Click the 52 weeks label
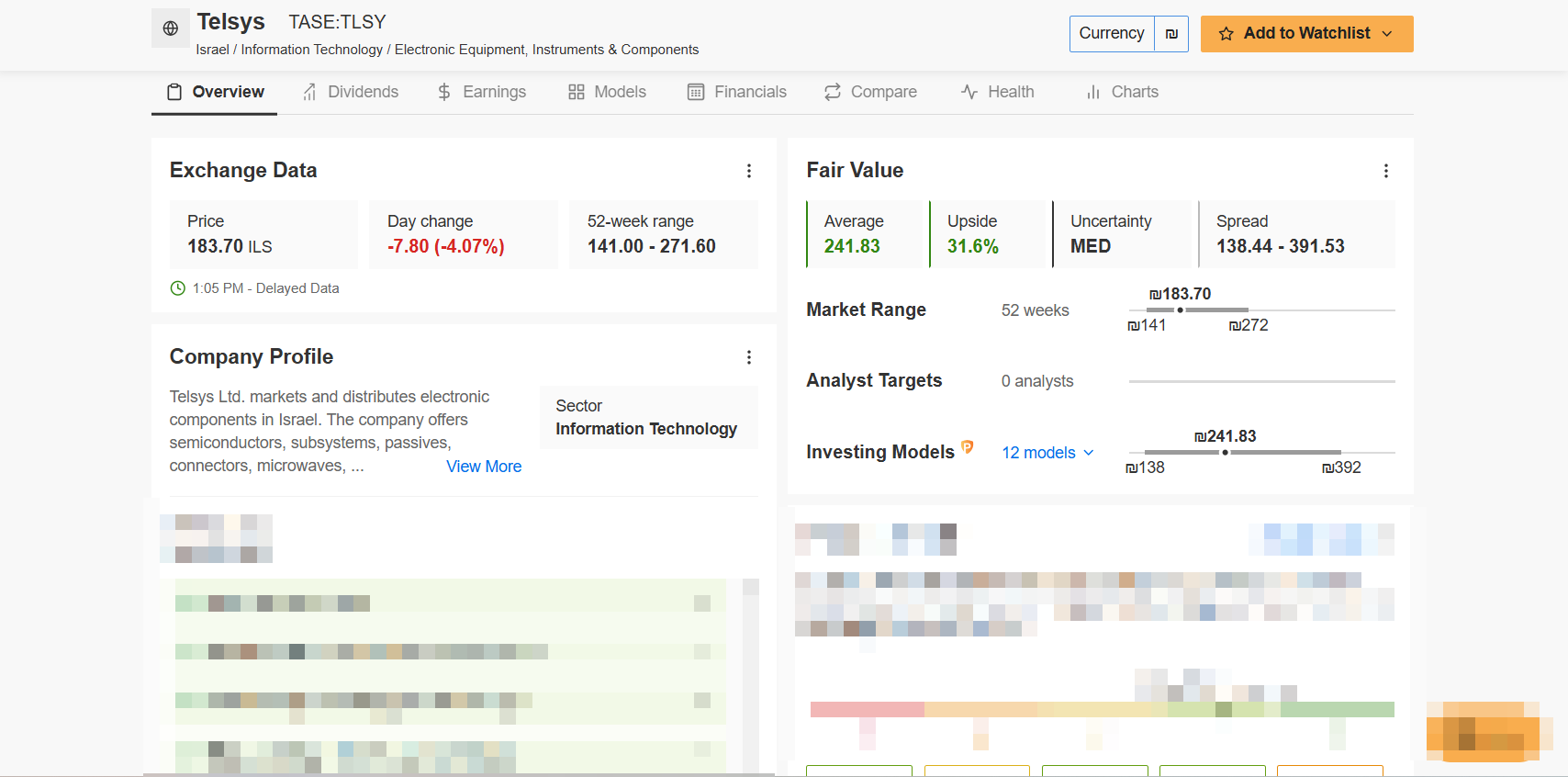The image size is (1568, 777). (1036, 310)
